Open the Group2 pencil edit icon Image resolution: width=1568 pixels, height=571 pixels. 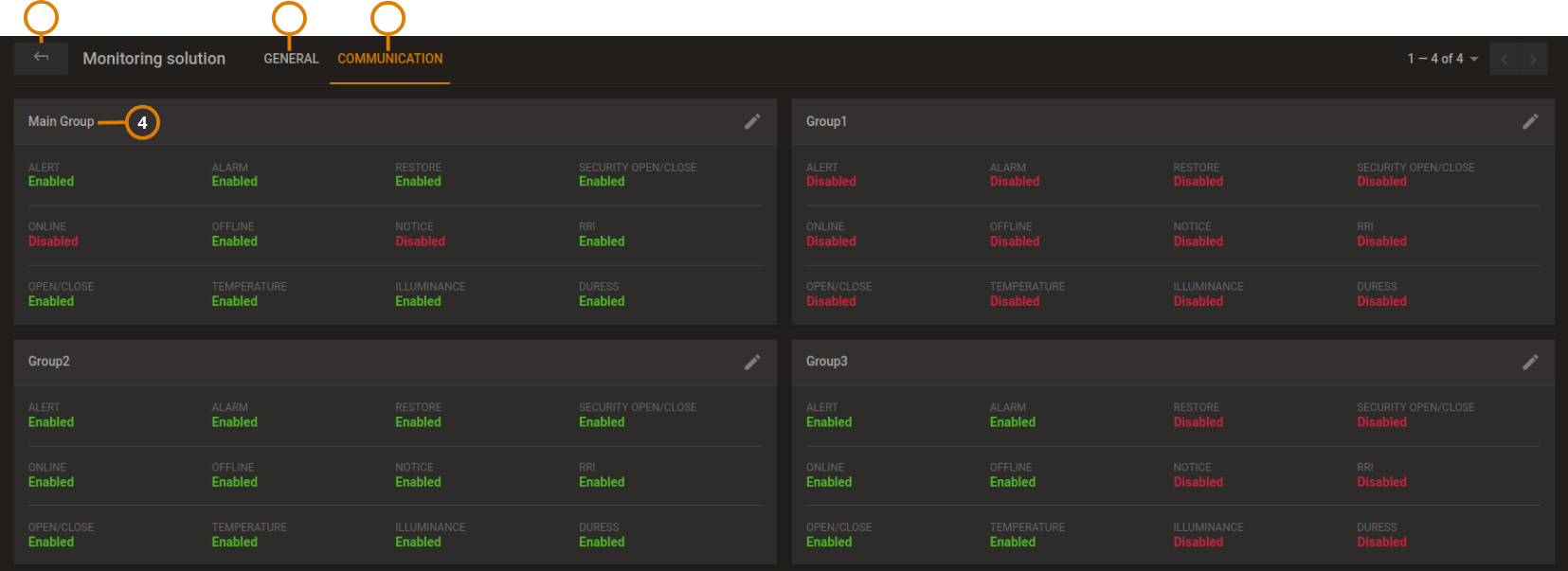point(752,362)
